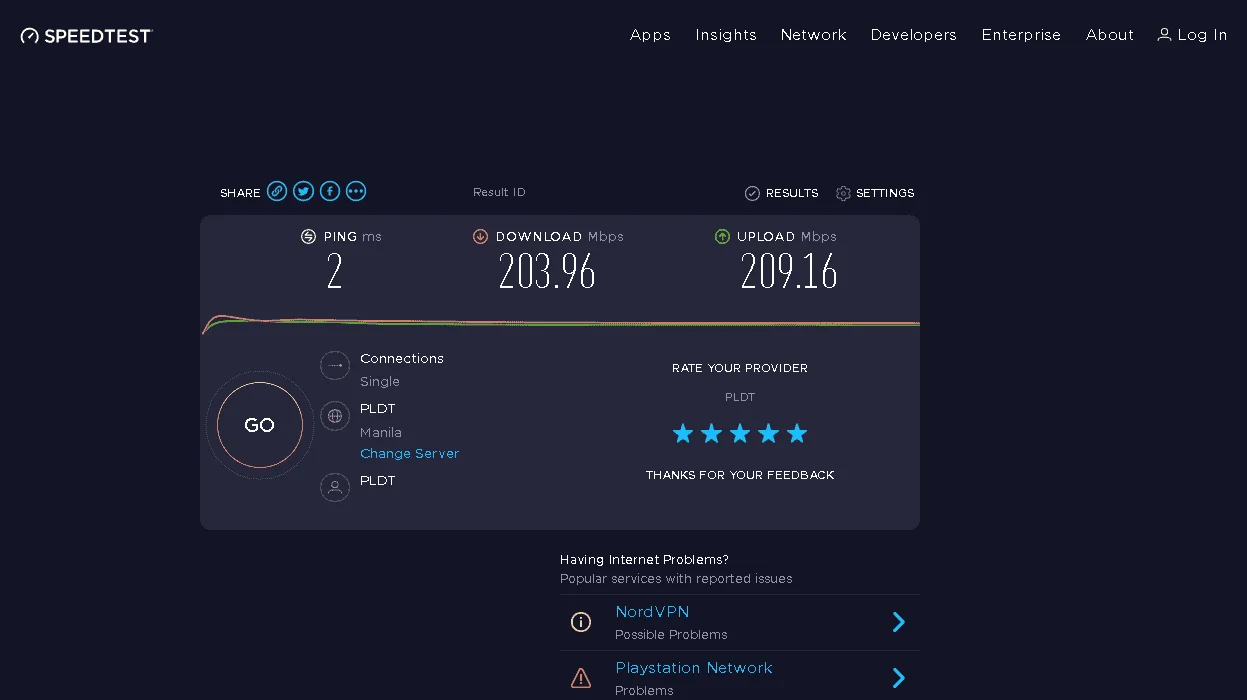Rate provider with first star
The image size is (1247, 700).
click(x=683, y=433)
